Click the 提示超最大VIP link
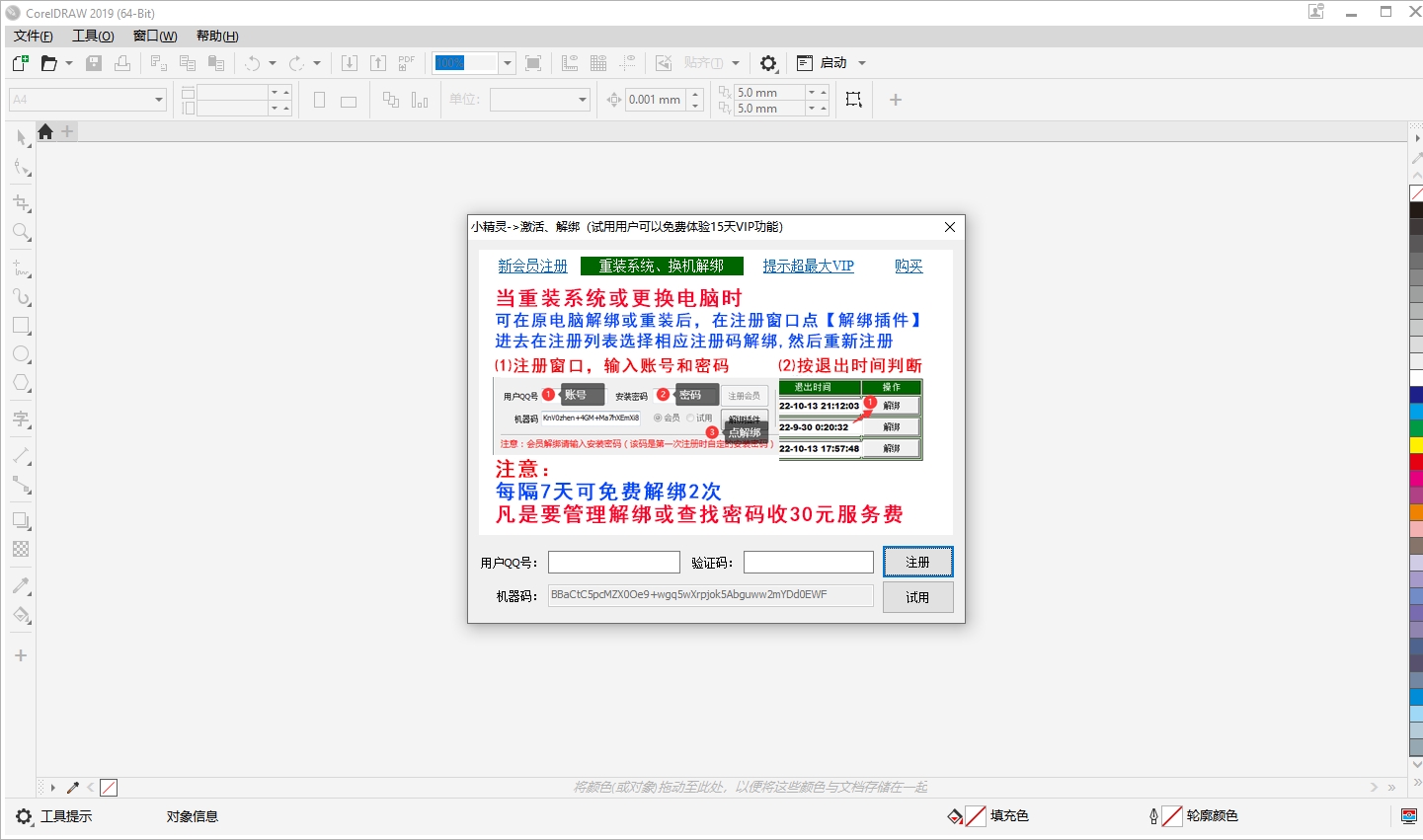 [x=808, y=267]
